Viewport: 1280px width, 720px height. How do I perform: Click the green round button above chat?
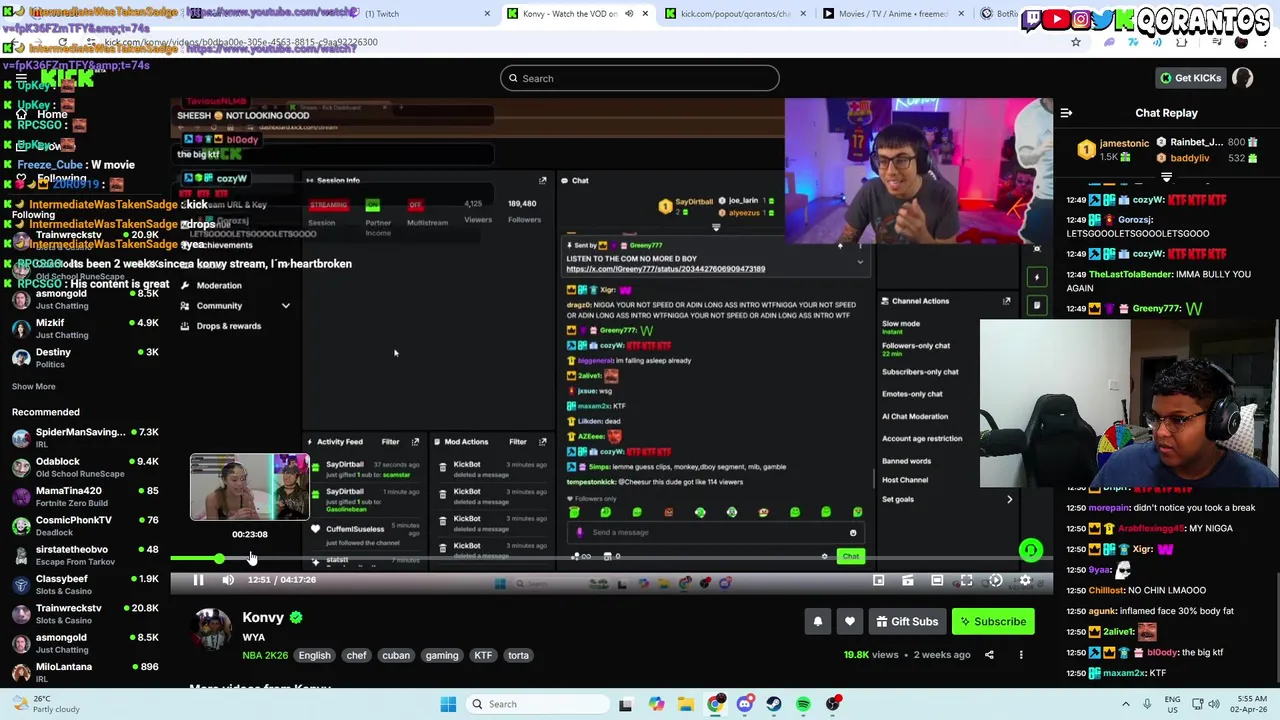pos(1030,550)
